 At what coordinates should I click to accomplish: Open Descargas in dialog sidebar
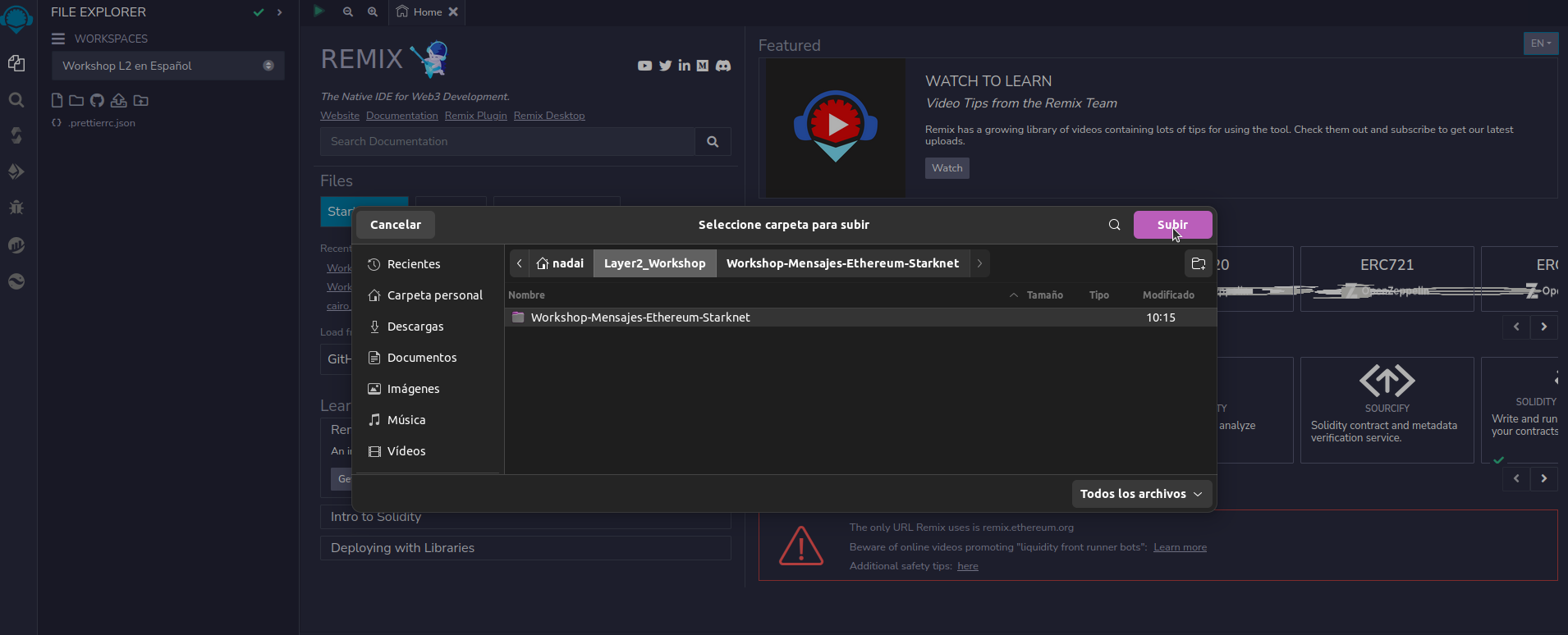428,327
